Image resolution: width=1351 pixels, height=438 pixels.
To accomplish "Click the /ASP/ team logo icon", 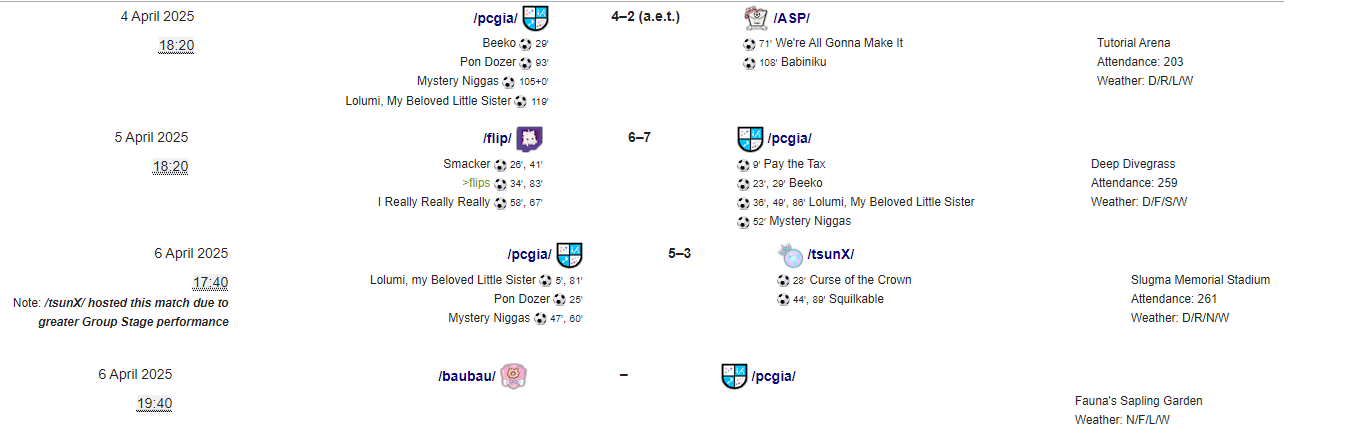I will [755, 18].
